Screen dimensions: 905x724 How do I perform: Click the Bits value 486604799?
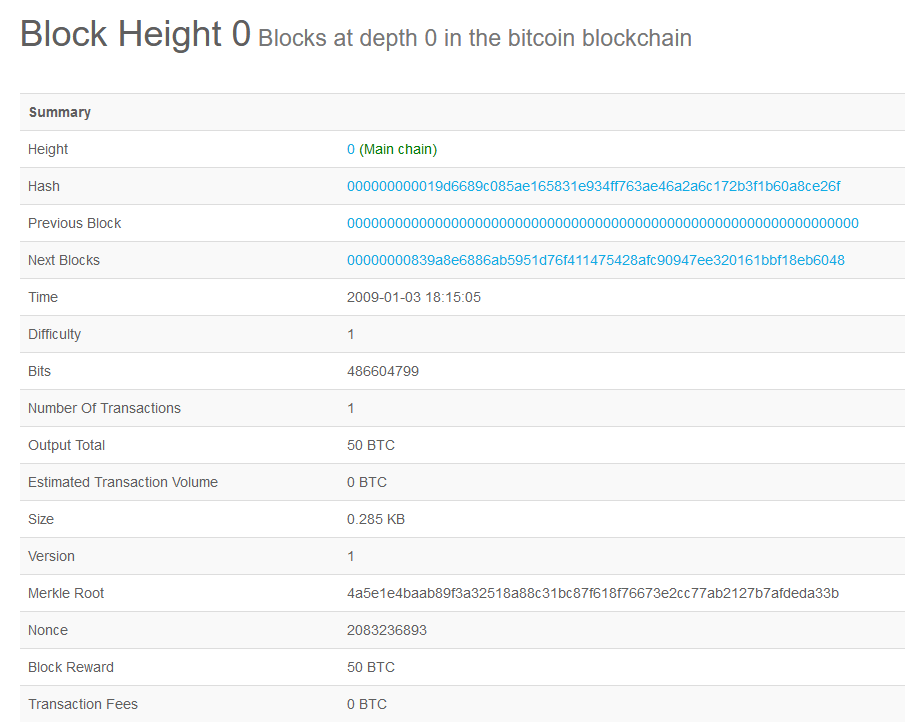click(382, 371)
